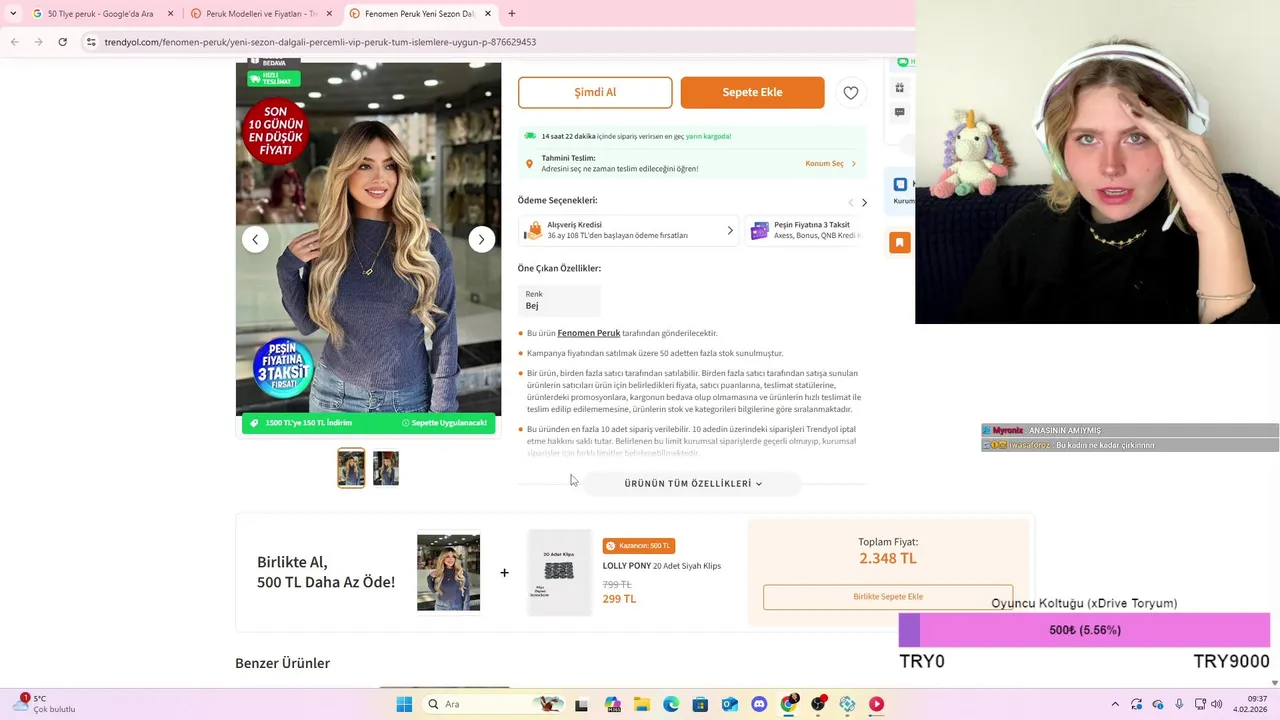The width and height of the screenshot is (1280, 720).
Task: Close the '50 Tlye peruk' Google tab
Action: (170, 14)
